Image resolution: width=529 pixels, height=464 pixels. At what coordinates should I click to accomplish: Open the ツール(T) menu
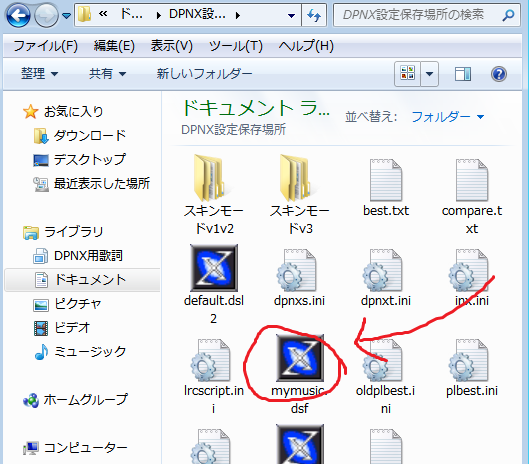[x=236, y=46]
